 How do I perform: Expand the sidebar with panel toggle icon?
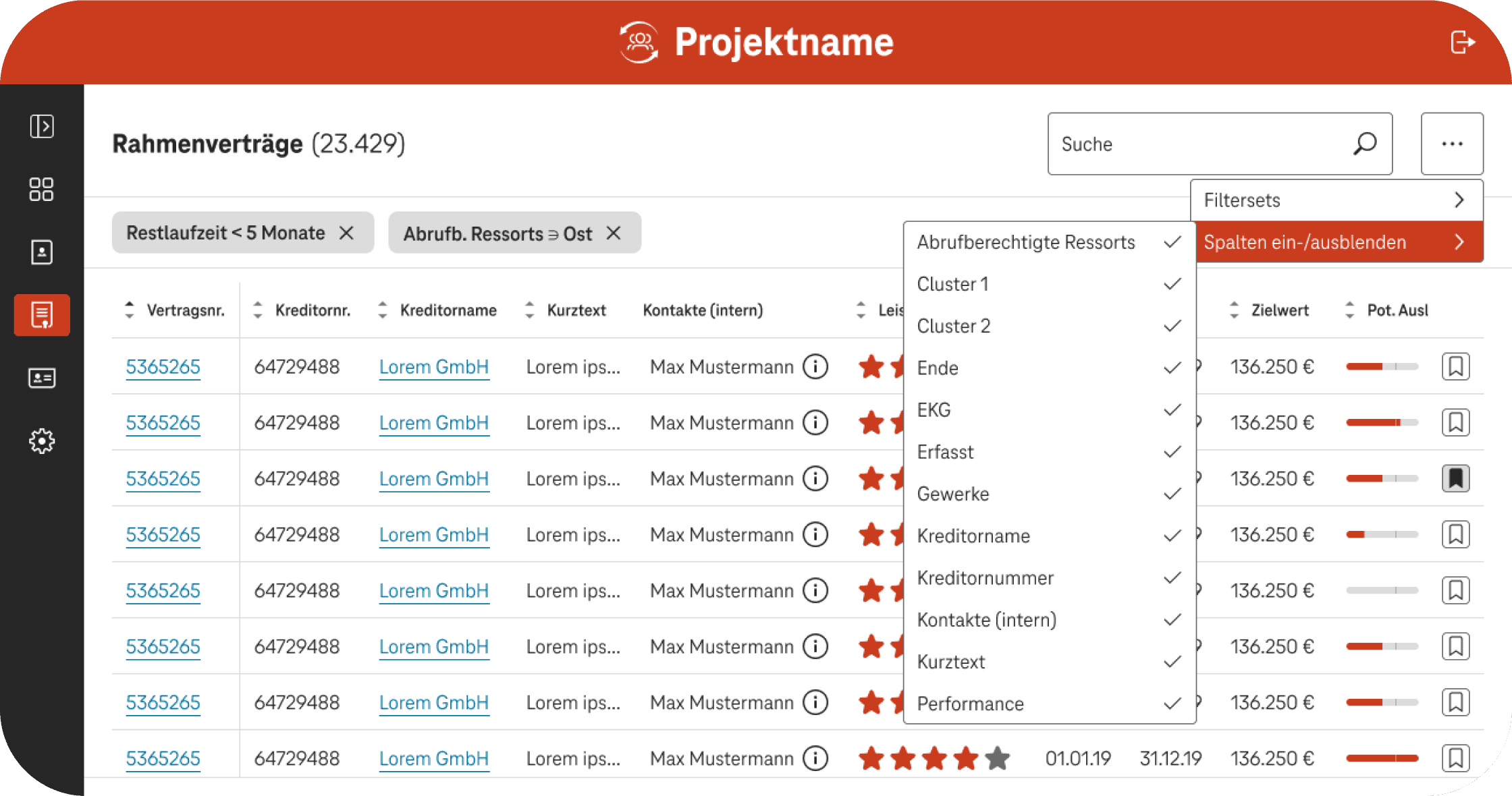tap(42, 126)
